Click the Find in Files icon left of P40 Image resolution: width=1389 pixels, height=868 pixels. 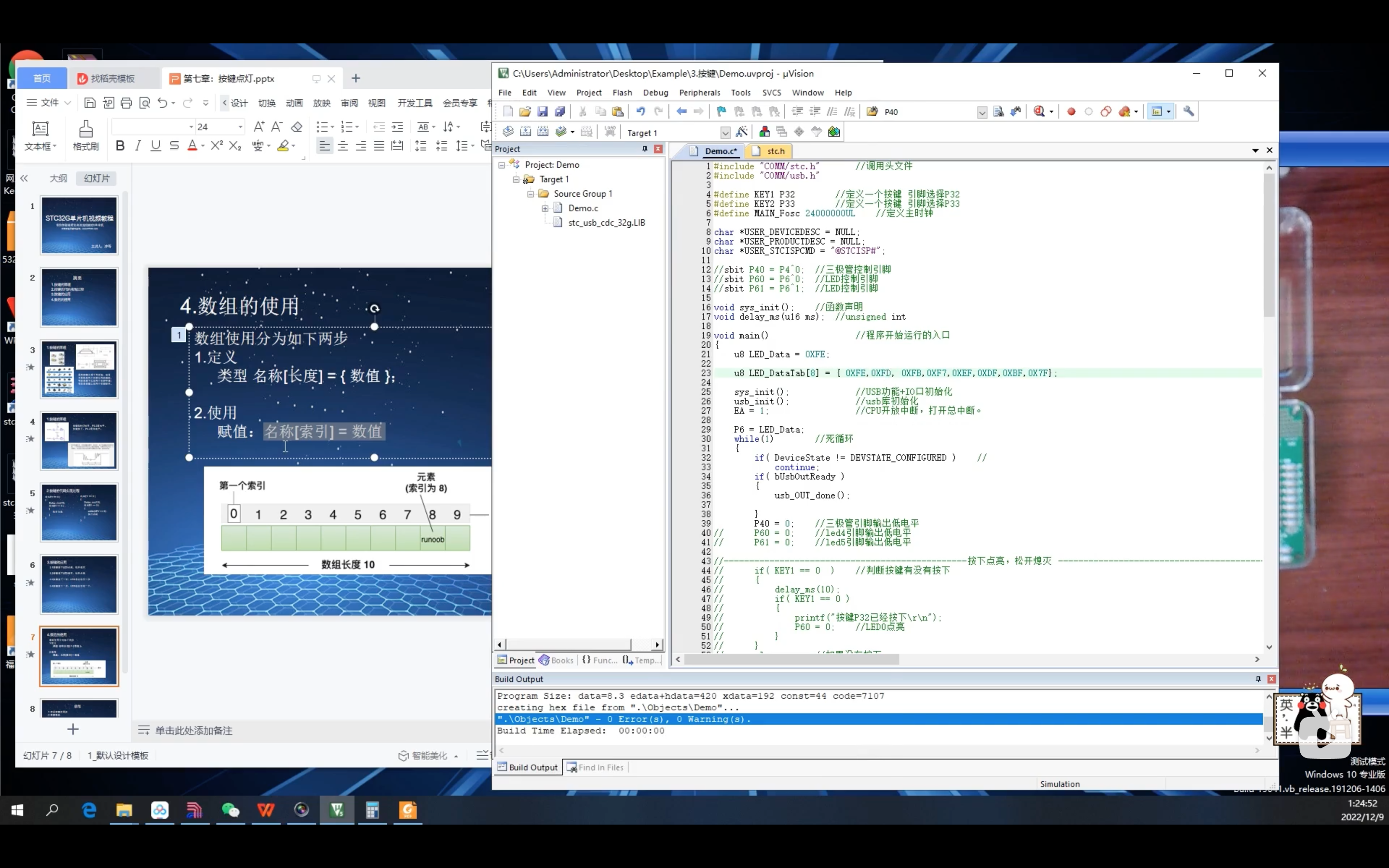(x=872, y=111)
